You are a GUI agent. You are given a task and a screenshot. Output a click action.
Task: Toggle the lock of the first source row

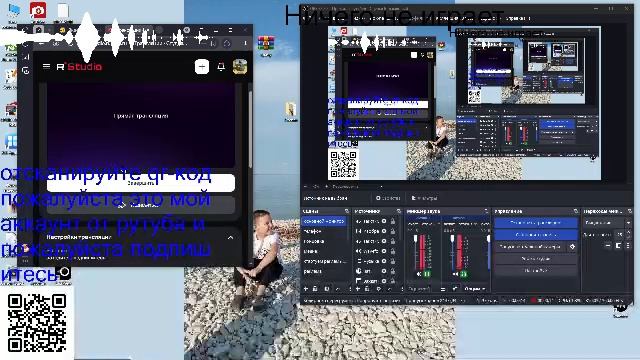tap(393, 221)
